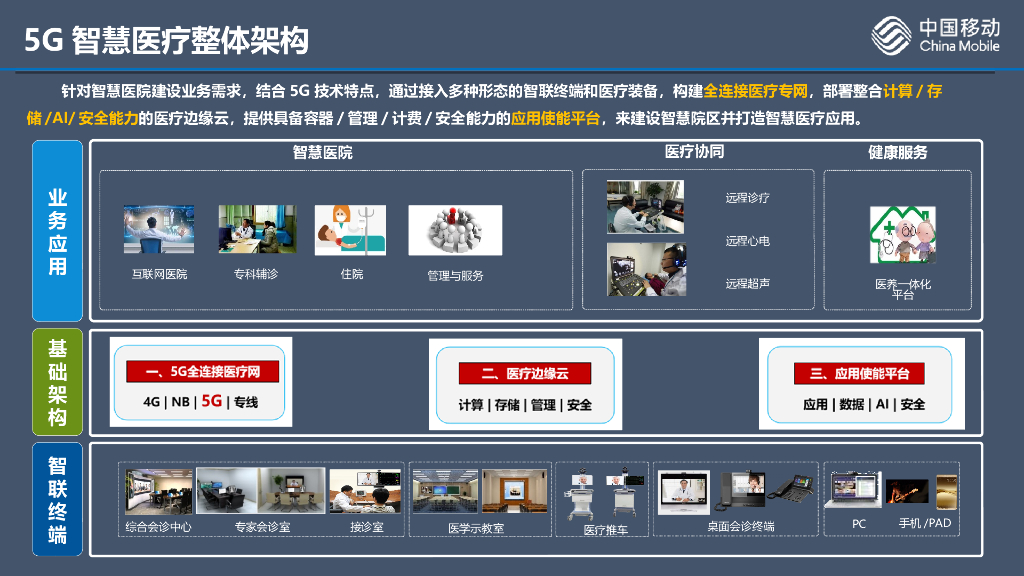1024x576 pixels.
Task: Click the 医养一体化平台 house icon
Action: pos(903,235)
